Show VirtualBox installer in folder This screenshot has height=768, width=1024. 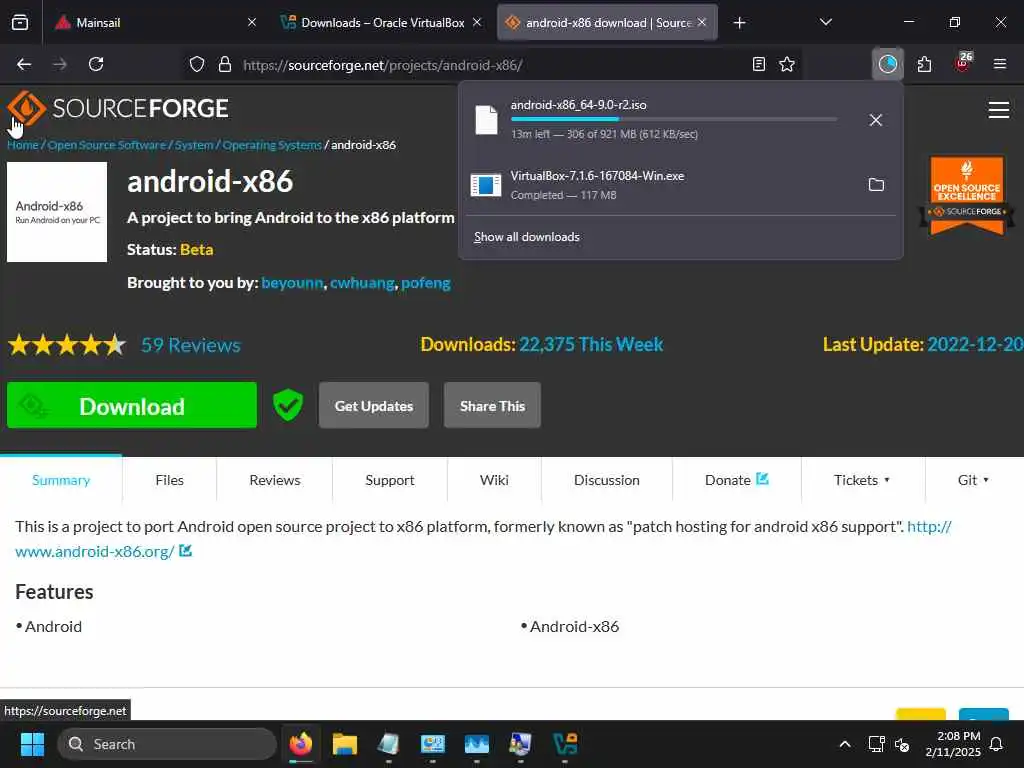(x=876, y=185)
